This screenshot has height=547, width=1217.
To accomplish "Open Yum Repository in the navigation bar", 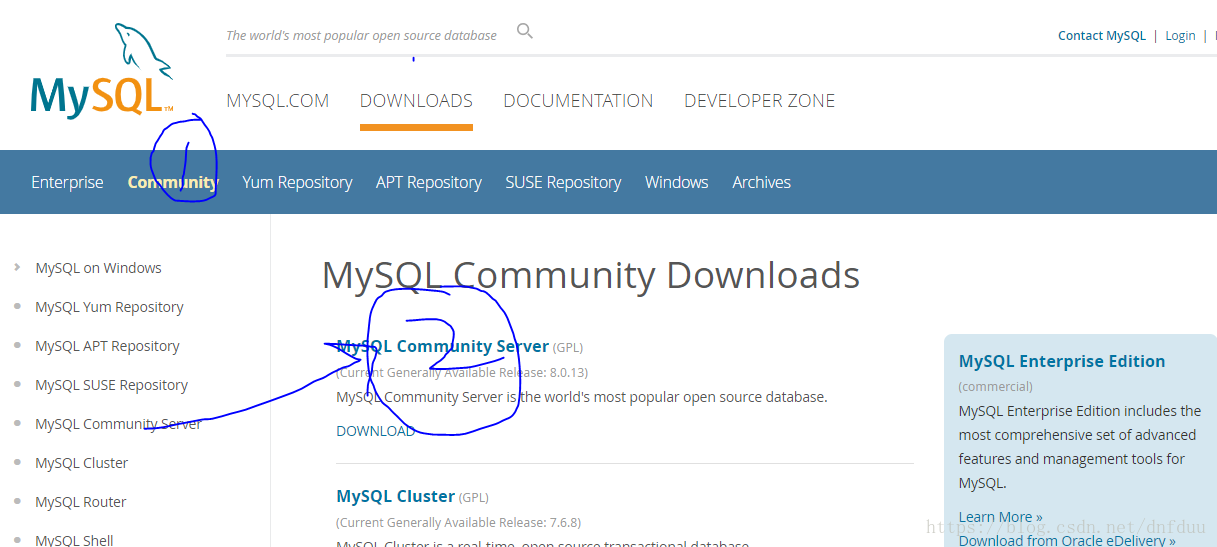I will tap(297, 182).
